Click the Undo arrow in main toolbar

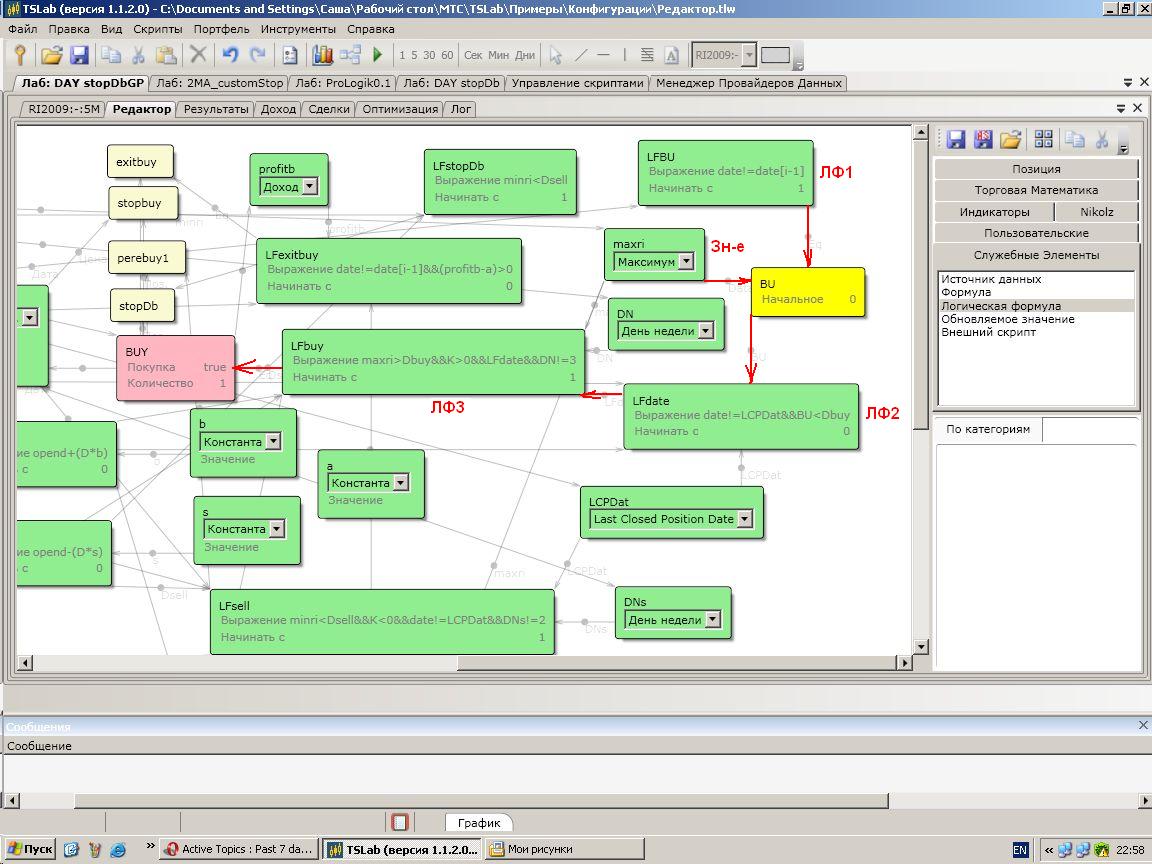click(x=231, y=55)
